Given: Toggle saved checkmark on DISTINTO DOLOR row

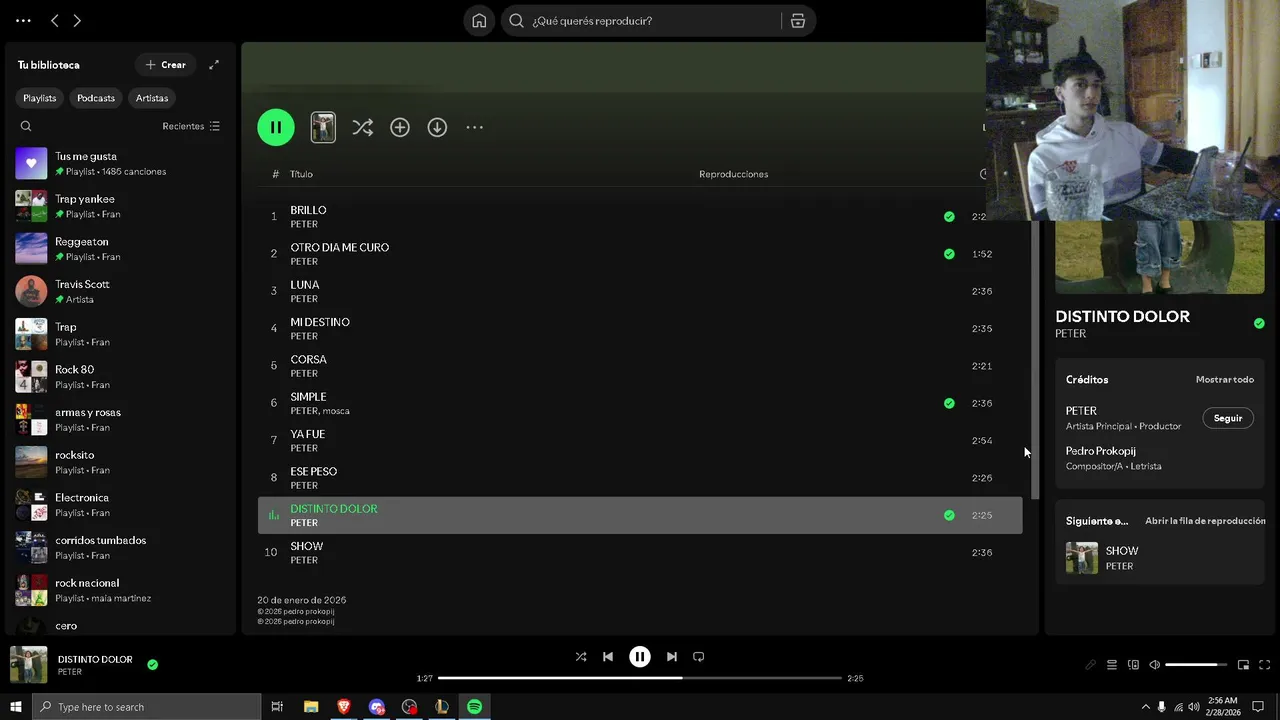Looking at the screenshot, I should coord(949,515).
